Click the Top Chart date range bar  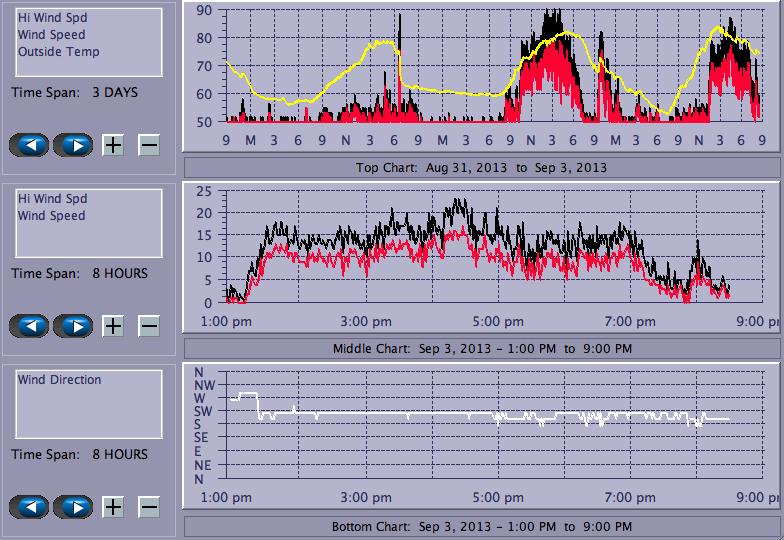pyautogui.click(x=481, y=167)
